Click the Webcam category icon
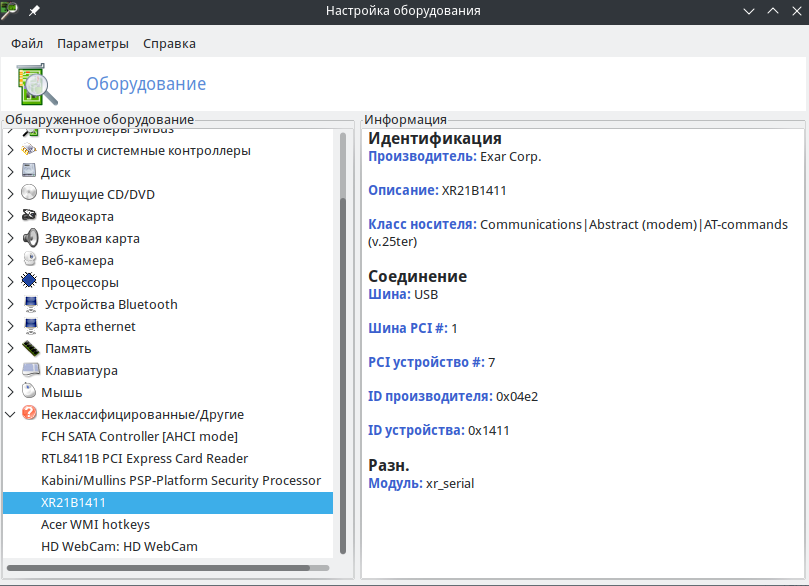This screenshot has width=809, height=586. tap(29, 260)
